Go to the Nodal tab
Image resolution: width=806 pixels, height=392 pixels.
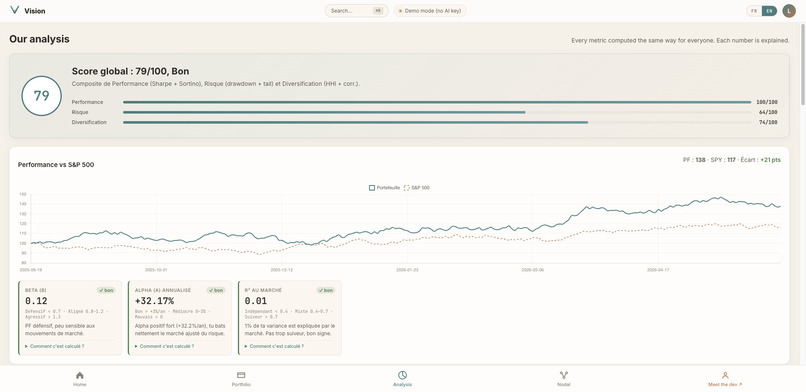click(564, 379)
